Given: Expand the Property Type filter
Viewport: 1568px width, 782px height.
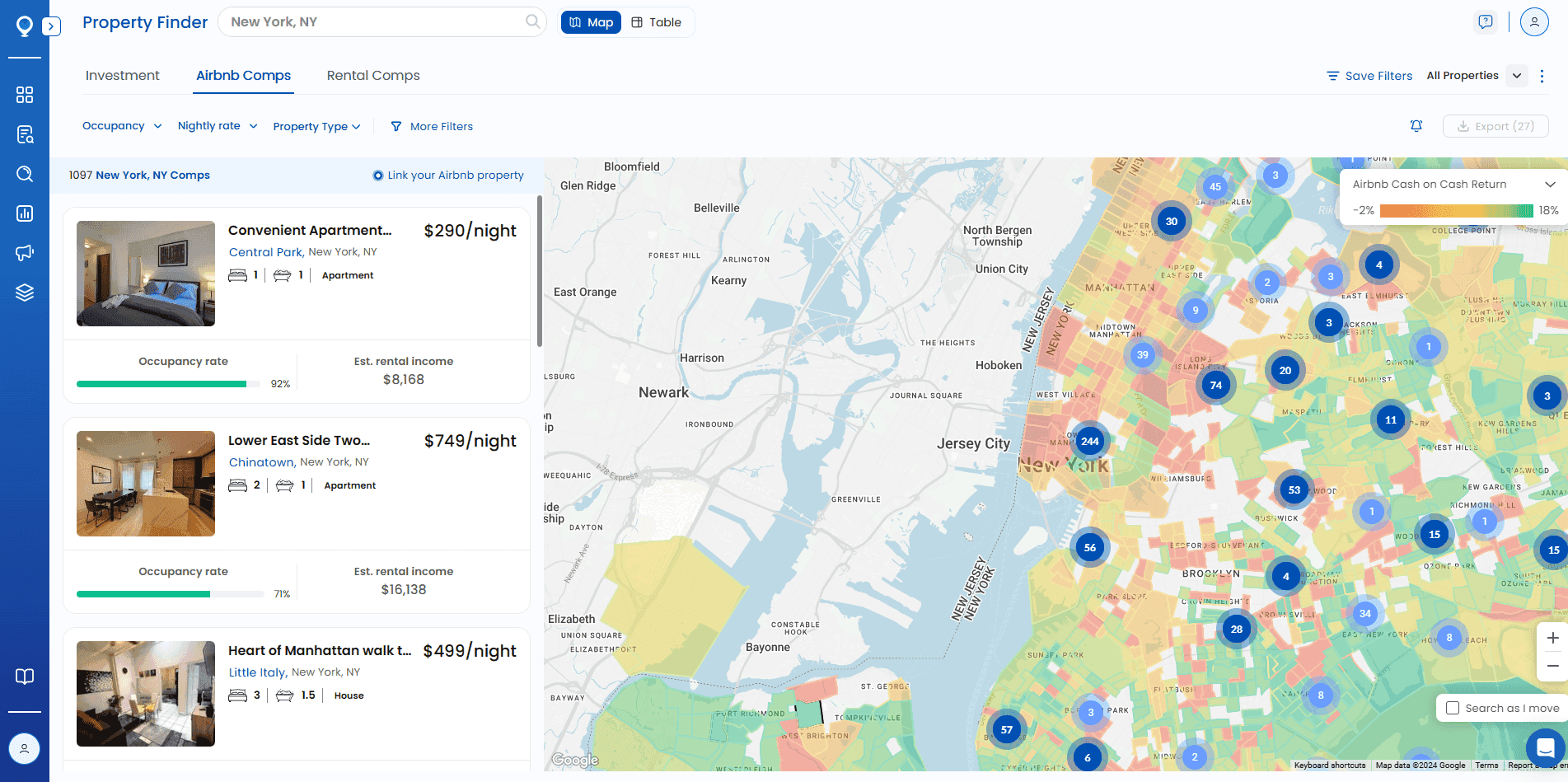Looking at the screenshot, I should tap(316, 126).
